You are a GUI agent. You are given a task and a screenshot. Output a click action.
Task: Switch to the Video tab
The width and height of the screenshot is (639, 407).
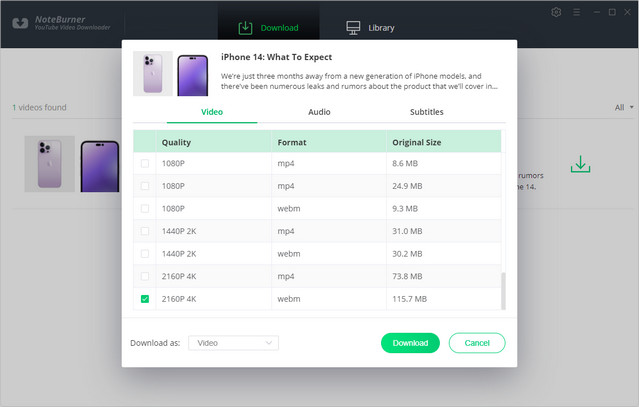click(212, 112)
